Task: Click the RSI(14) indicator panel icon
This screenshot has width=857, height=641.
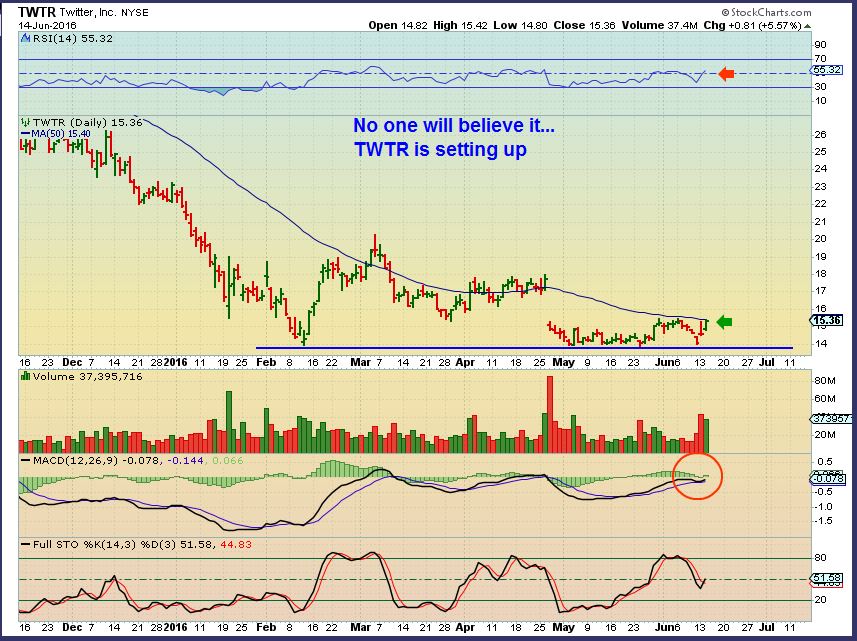Action: [25, 38]
